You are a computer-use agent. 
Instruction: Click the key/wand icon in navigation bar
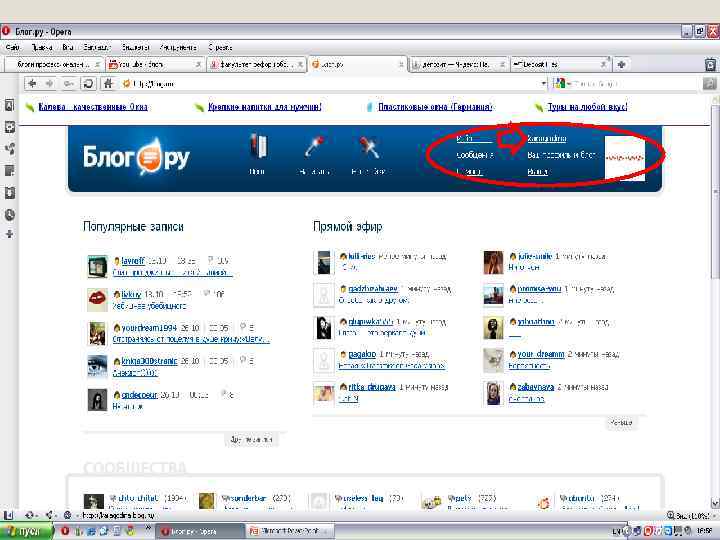coord(68,84)
